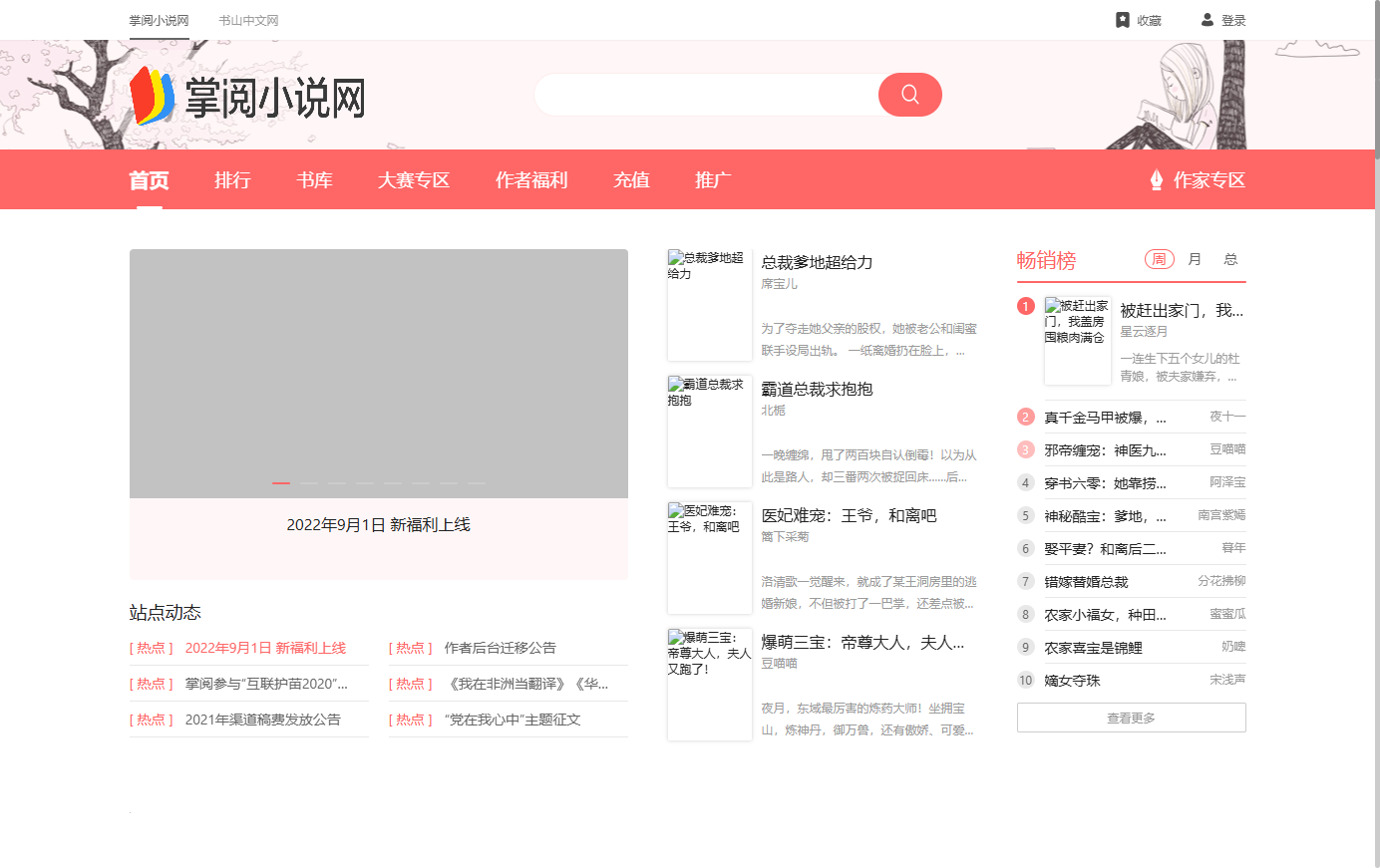Open the 充值 navigation item

631,180
